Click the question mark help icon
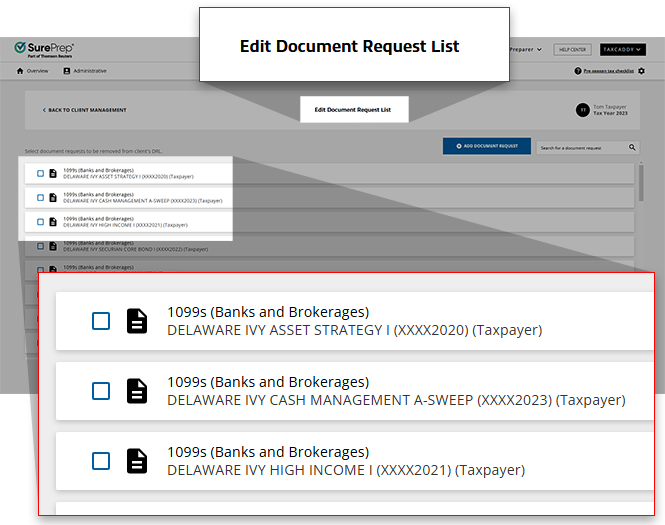665x525 pixels. (x=578, y=71)
